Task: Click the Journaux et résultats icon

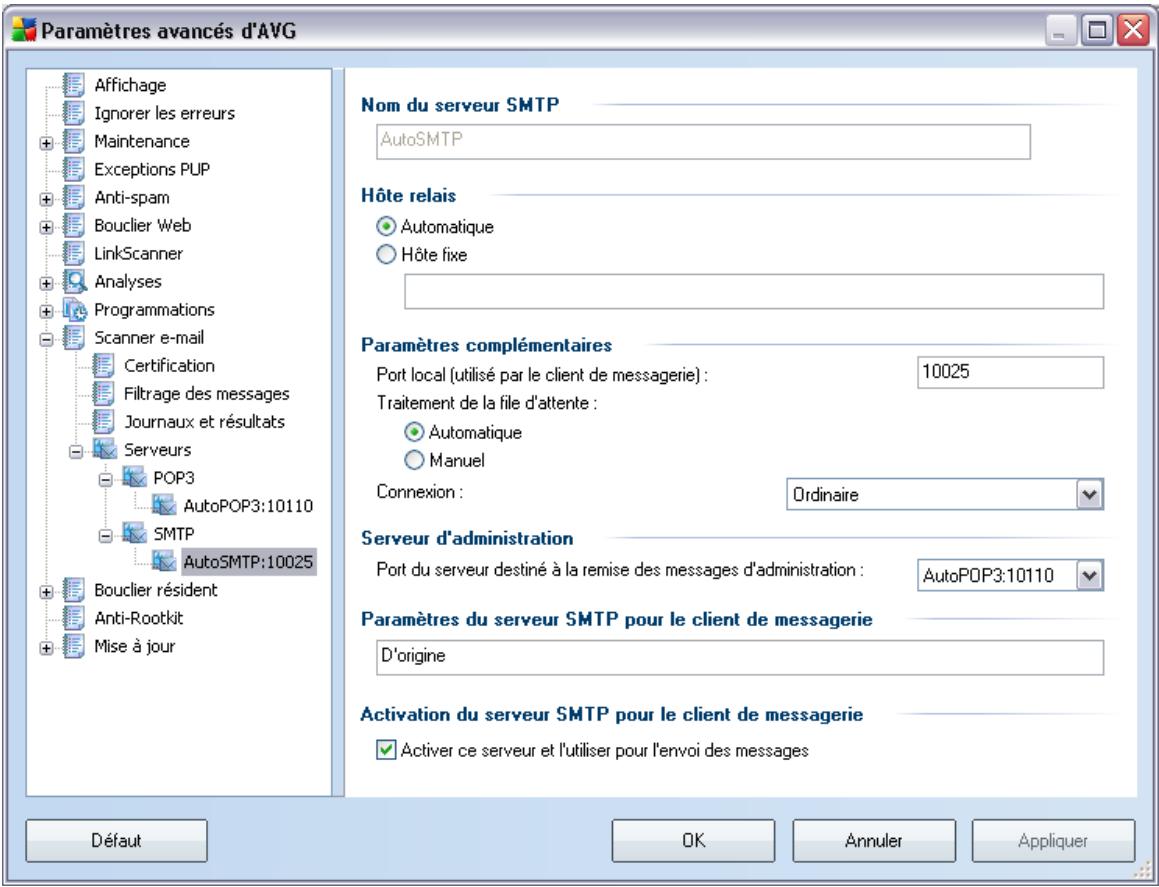Action: pos(103,422)
